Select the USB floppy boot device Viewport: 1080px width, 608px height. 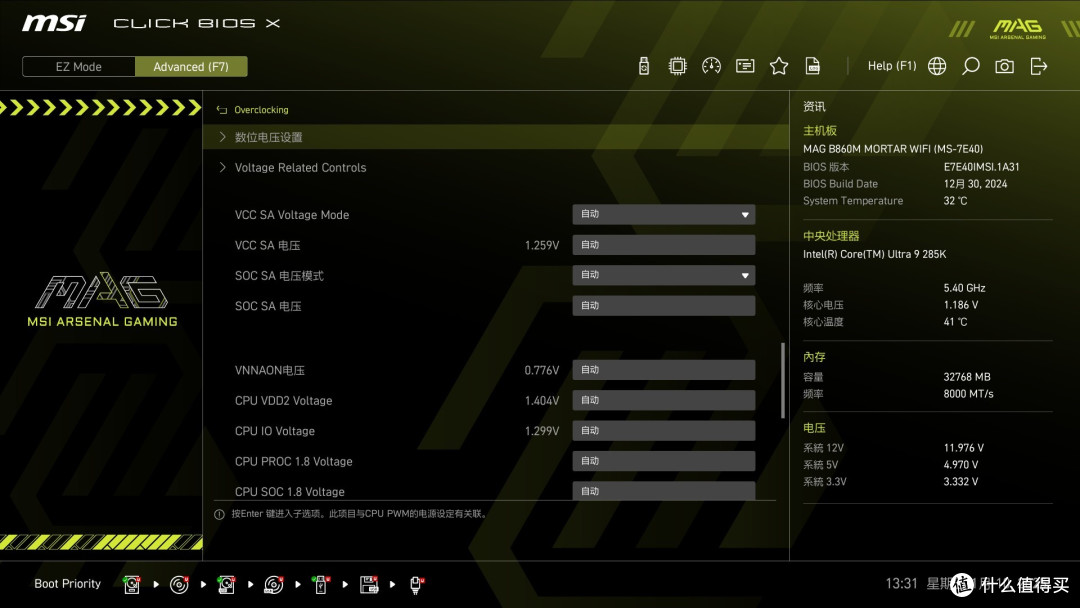tap(368, 585)
